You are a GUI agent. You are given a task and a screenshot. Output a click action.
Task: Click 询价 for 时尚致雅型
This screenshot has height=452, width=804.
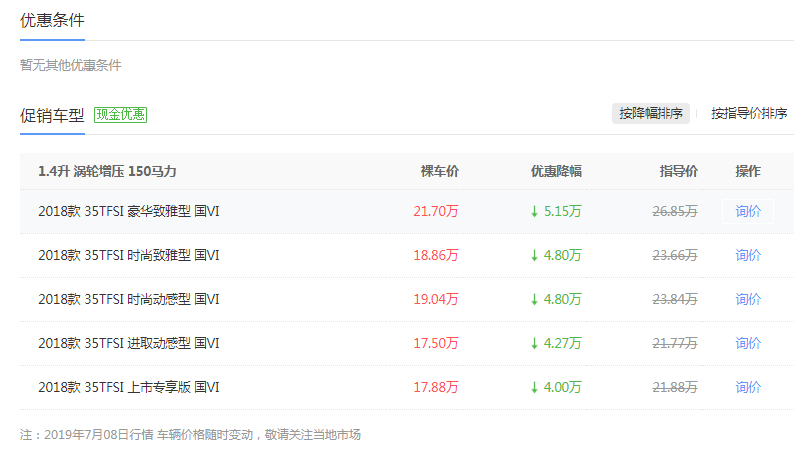[748, 255]
